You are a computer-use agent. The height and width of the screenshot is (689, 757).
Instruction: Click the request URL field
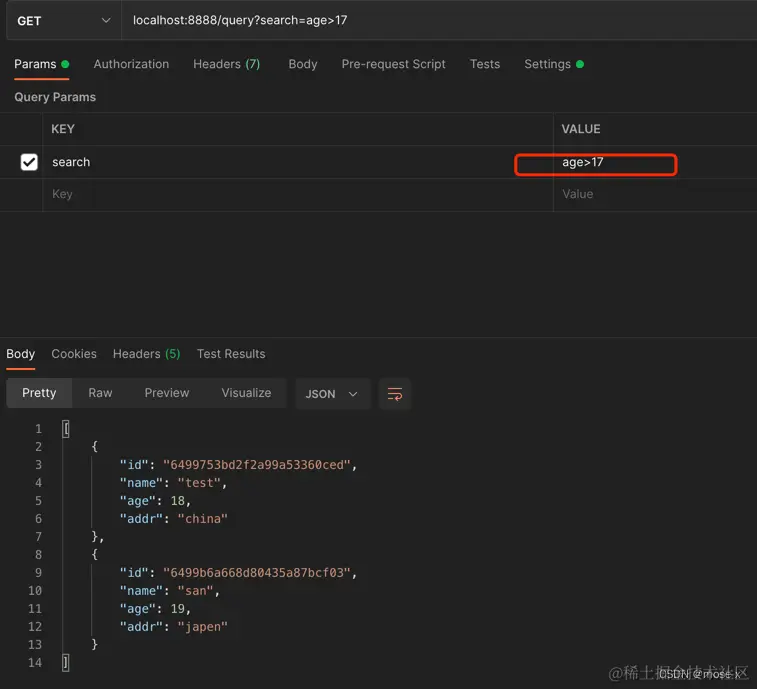[439, 21]
